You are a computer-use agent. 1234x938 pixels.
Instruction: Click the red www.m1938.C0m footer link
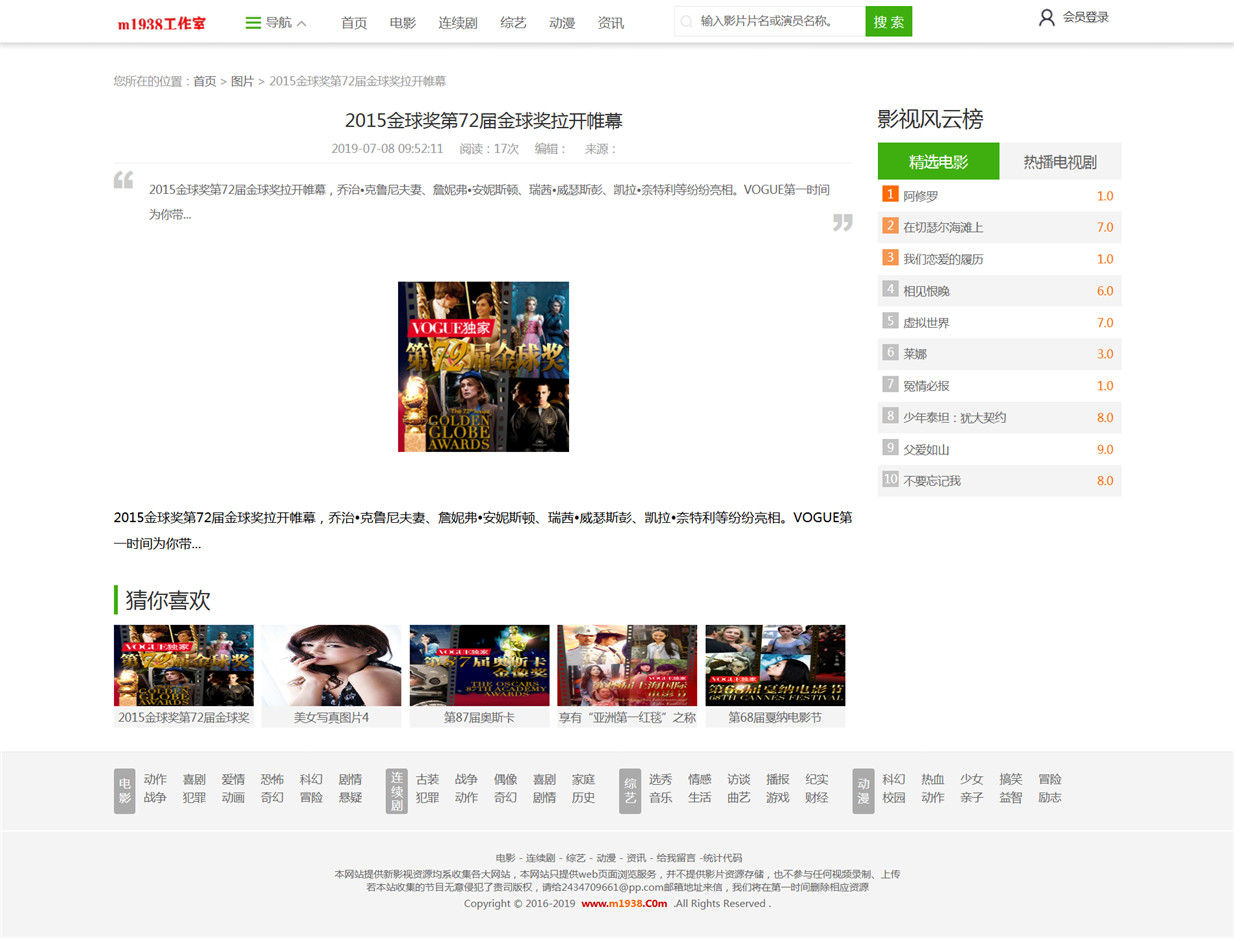coord(624,904)
